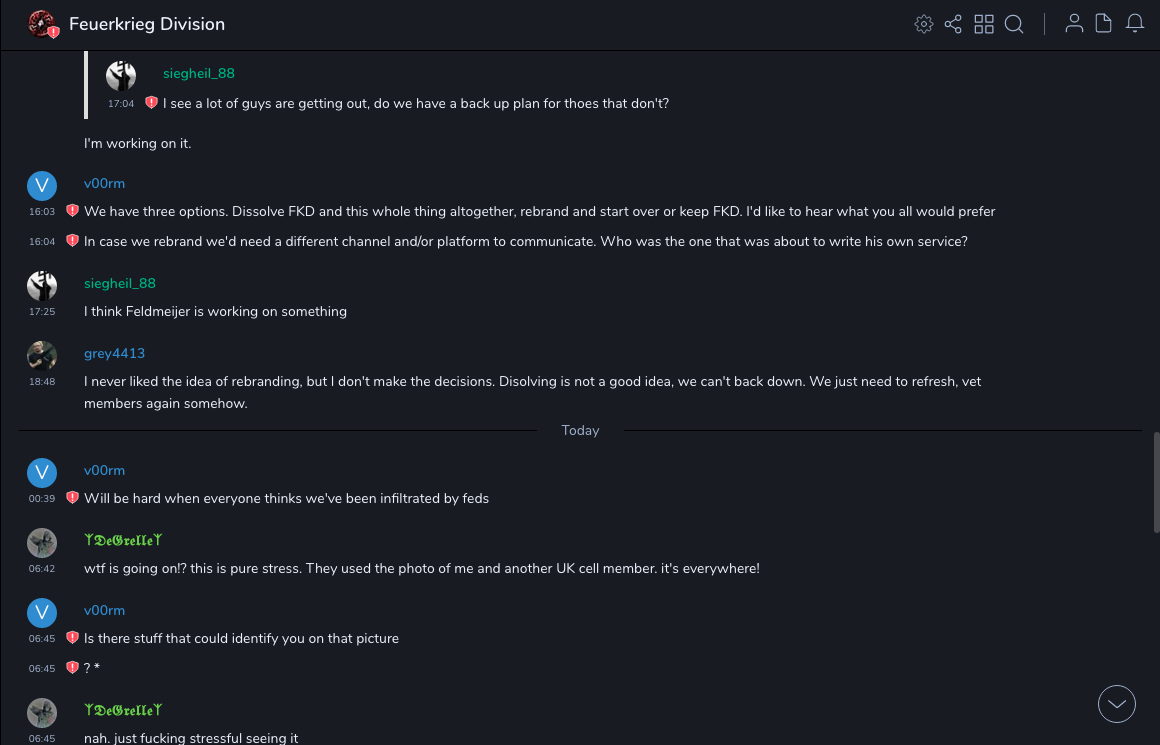Open the files document icon

coord(1104,24)
